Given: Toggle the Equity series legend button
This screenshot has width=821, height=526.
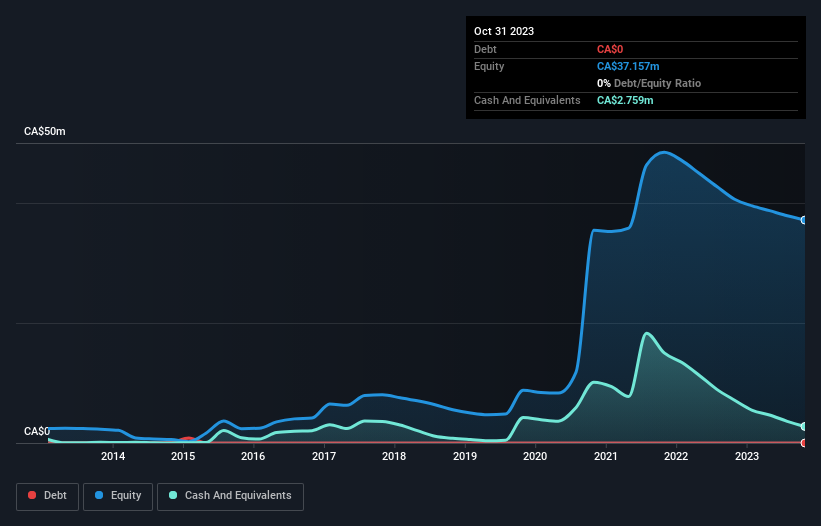Looking at the screenshot, I should point(118,496).
